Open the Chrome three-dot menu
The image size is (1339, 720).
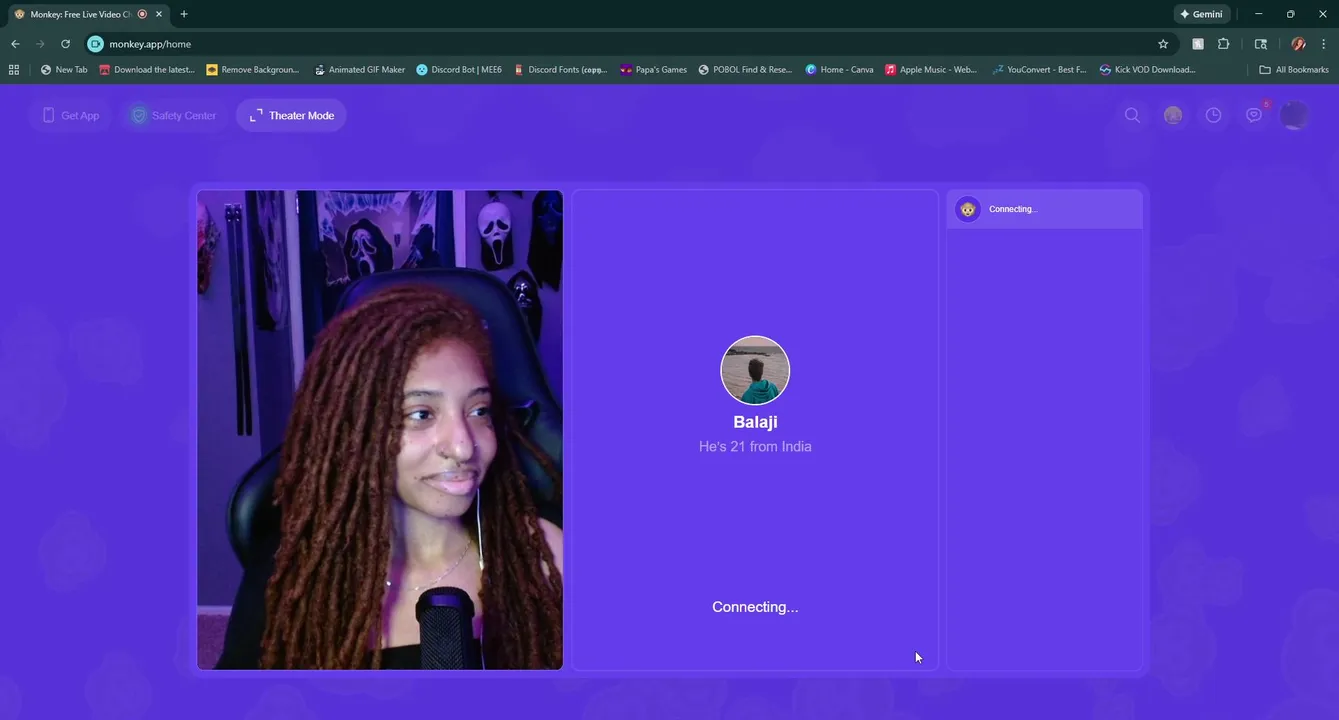(1324, 44)
